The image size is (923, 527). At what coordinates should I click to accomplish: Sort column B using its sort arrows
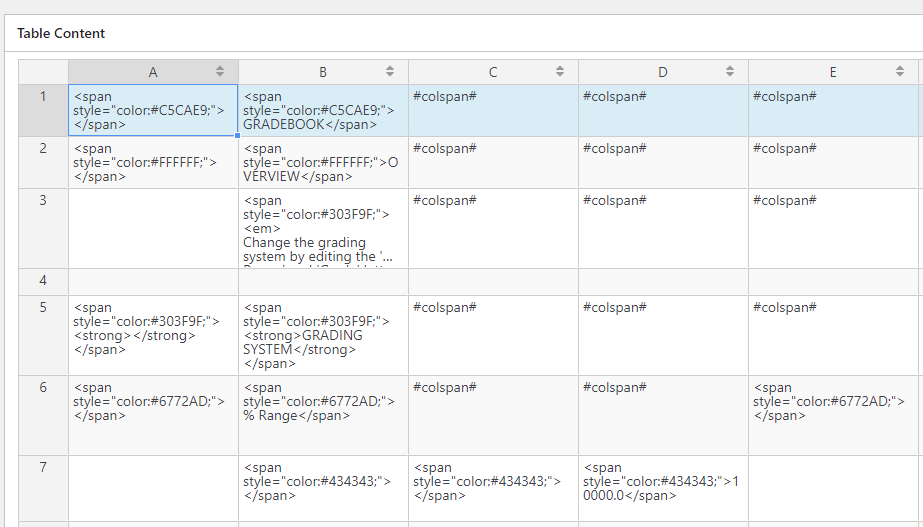[390, 71]
